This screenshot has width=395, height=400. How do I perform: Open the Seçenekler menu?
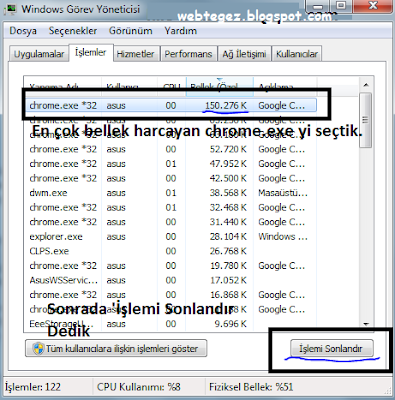coord(73,31)
